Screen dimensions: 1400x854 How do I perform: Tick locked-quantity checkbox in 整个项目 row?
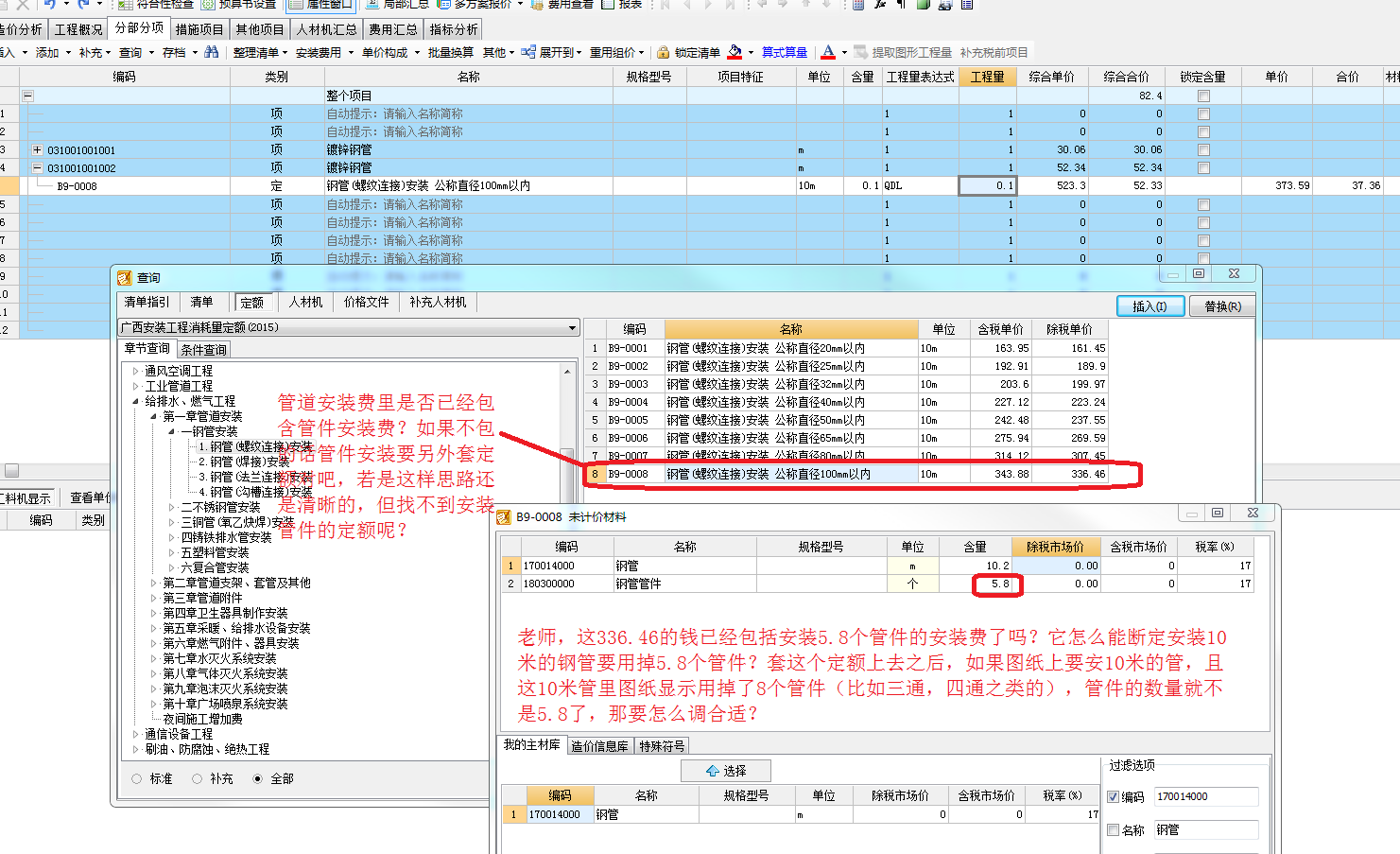[x=1203, y=96]
